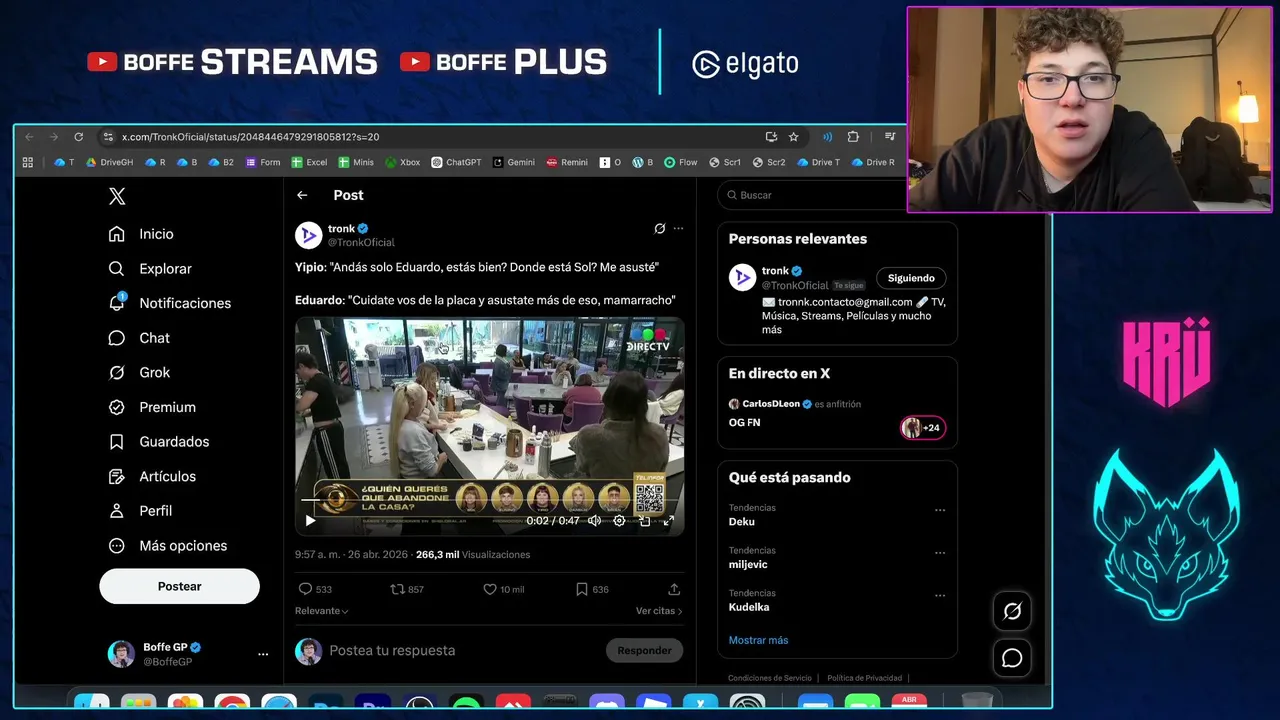This screenshot has width=1280, height=720.
Task: Go to Inicio in the sidebar
Action: 141,234
